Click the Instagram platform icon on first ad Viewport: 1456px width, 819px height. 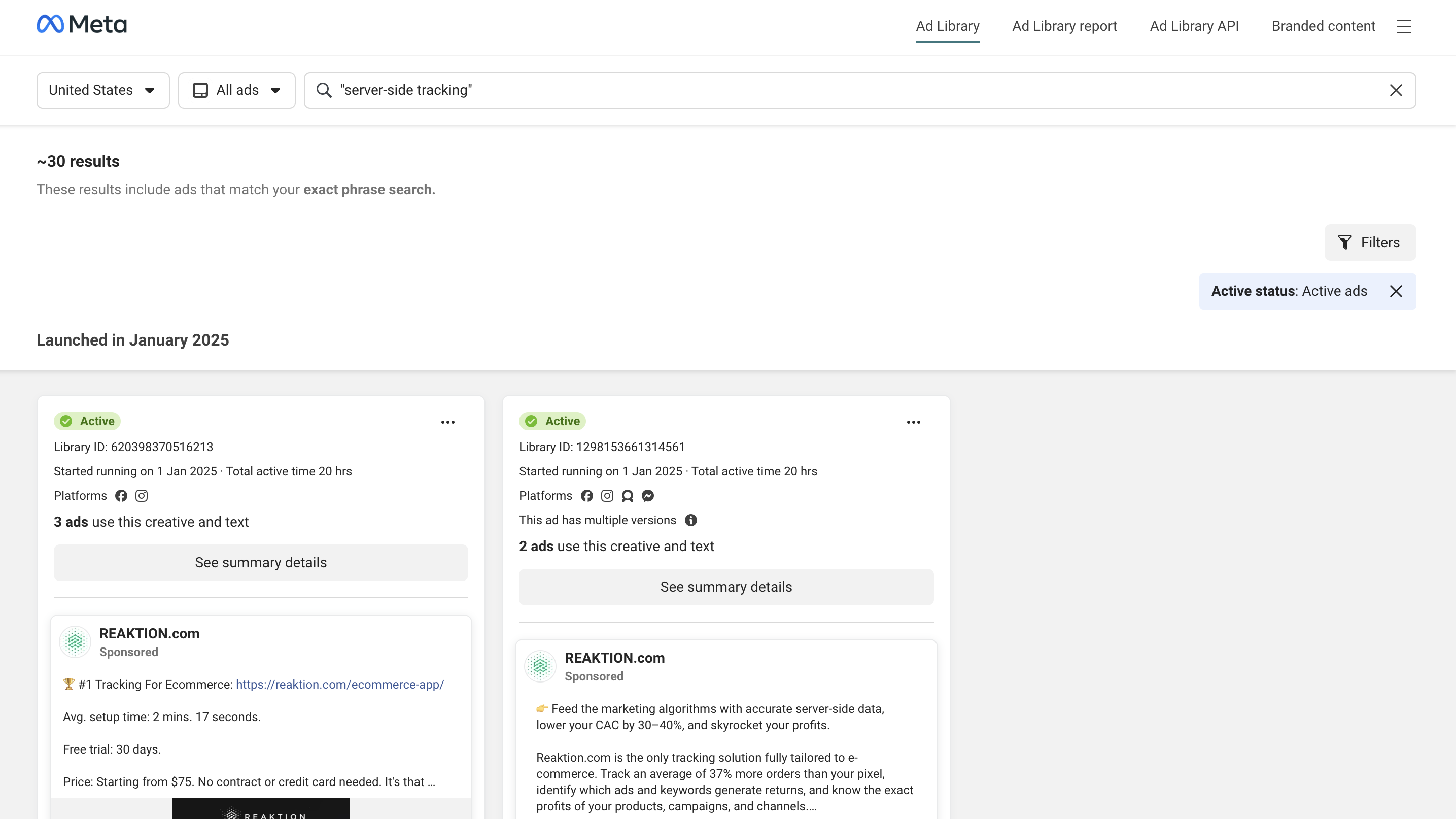click(x=141, y=495)
